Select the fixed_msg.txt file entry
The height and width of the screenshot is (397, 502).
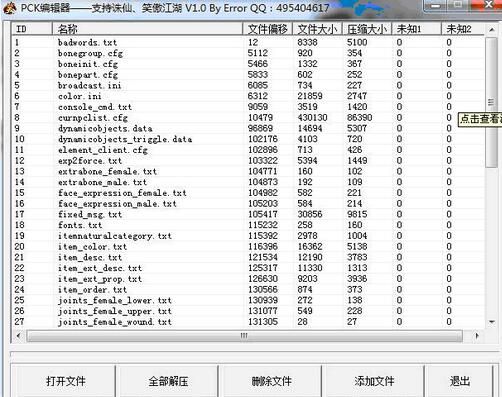[x=248, y=214]
